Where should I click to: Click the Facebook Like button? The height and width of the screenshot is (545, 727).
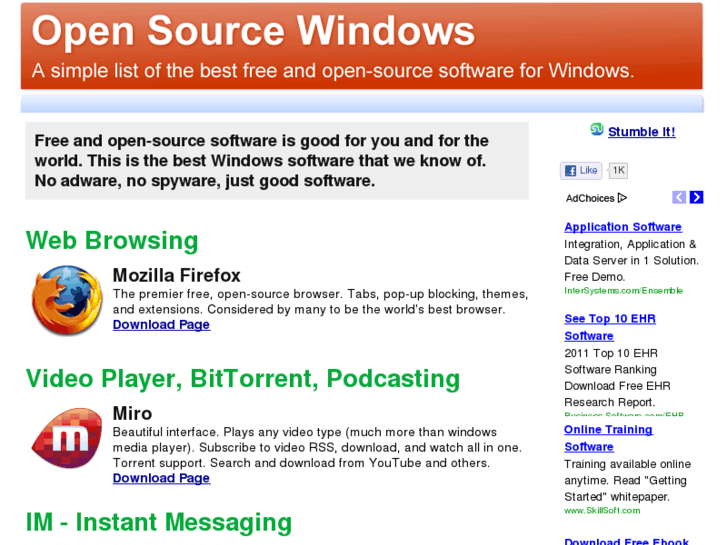coord(581,170)
